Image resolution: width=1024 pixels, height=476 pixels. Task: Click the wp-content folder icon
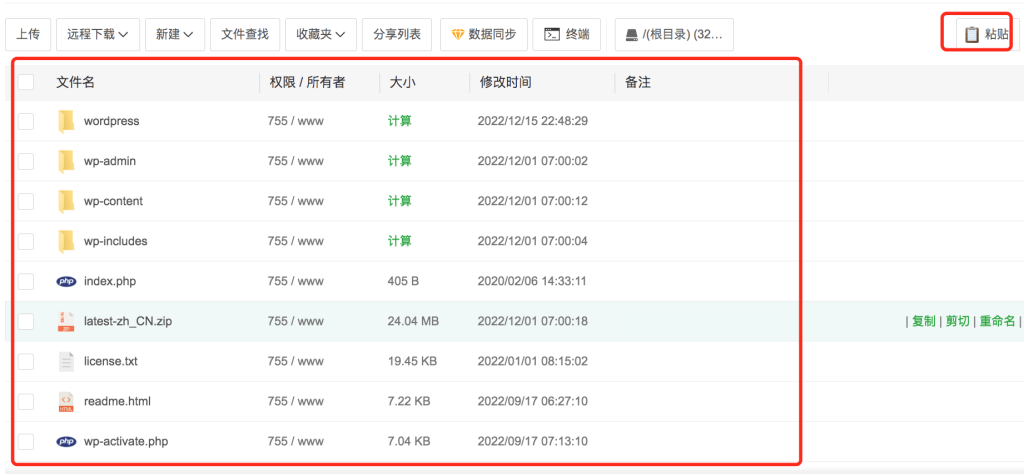click(x=66, y=201)
